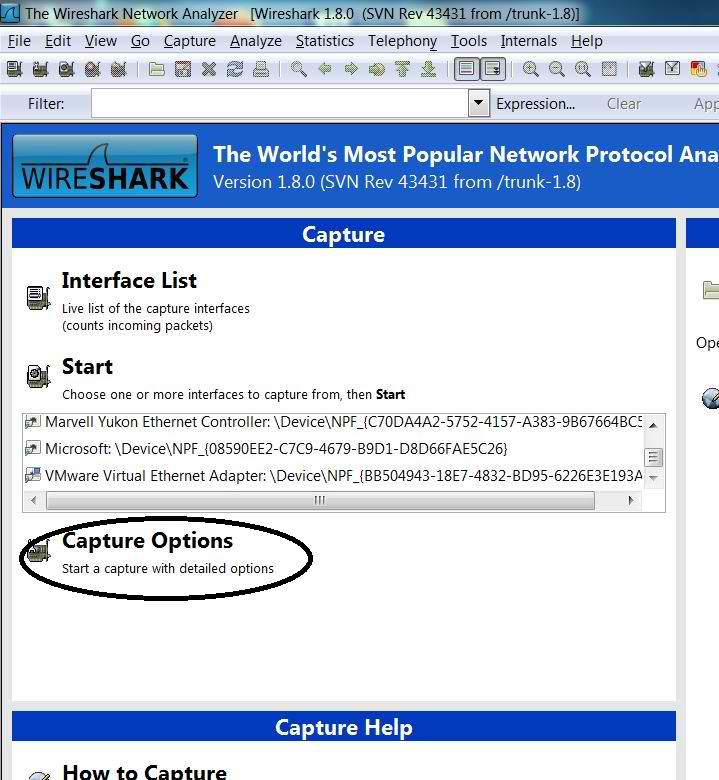The width and height of the screenshot is (719, 780).
Task: Open capture options from the toolbar icon
Action: click(x=41, y=69)
